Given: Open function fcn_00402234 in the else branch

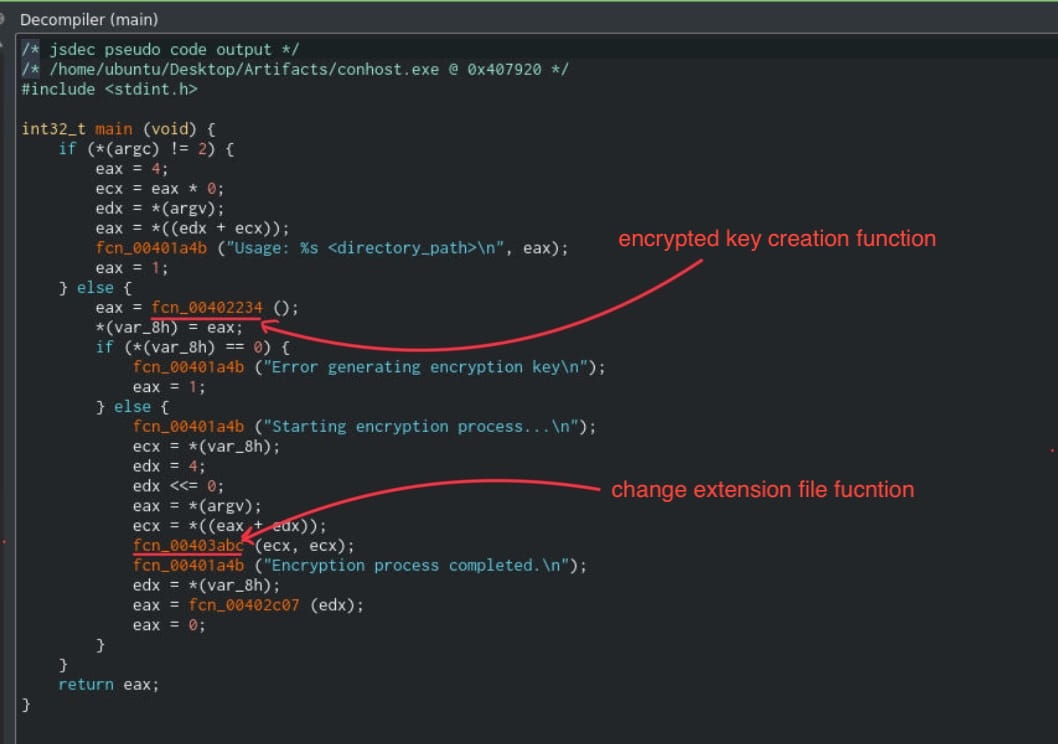Looking at the screenshot, I should pos(205,307).
